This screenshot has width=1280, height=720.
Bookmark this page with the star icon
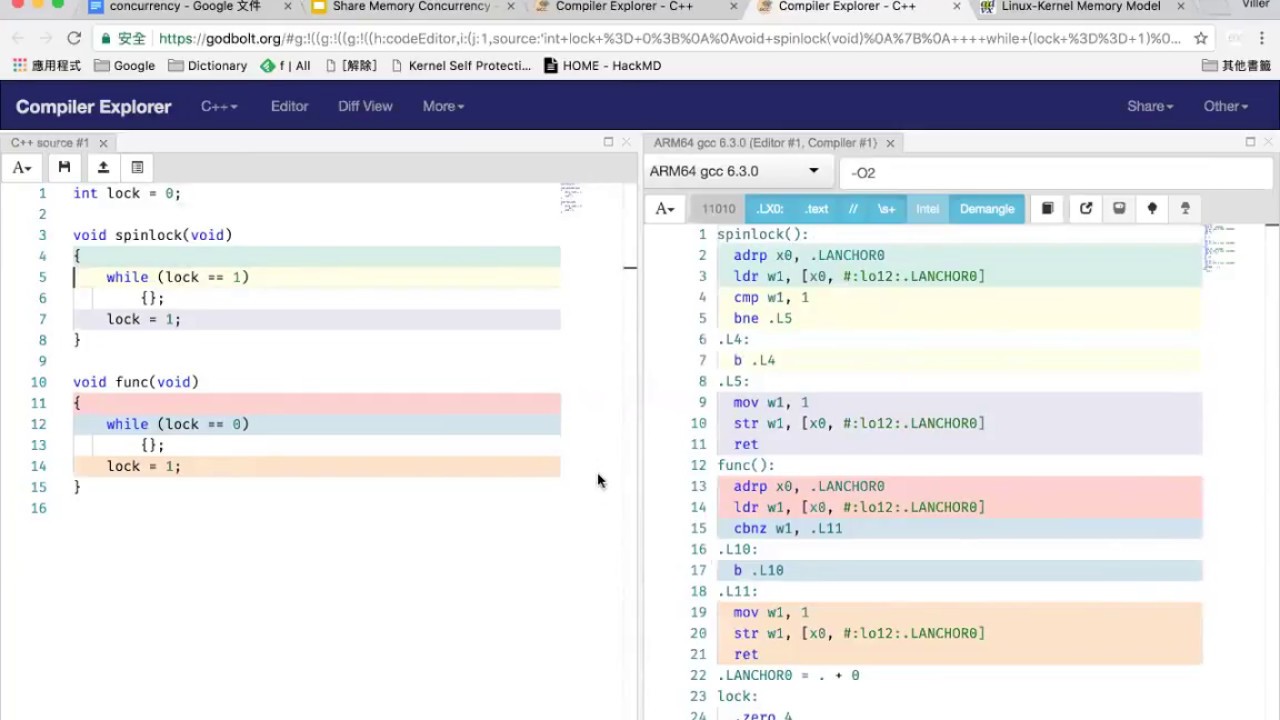[1201, 39]
